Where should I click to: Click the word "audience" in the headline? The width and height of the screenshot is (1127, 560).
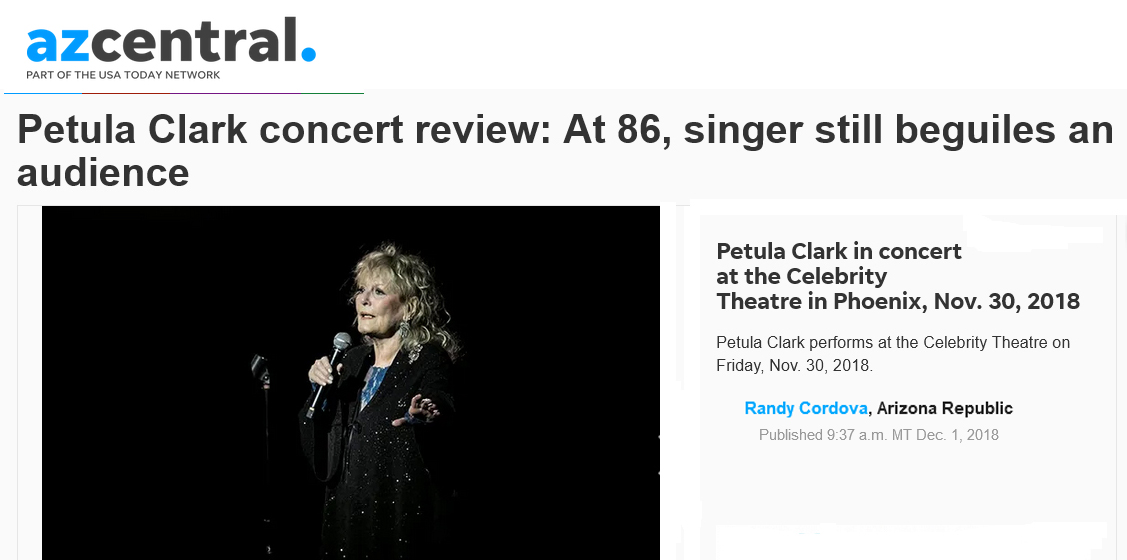[x=103, y=173]
